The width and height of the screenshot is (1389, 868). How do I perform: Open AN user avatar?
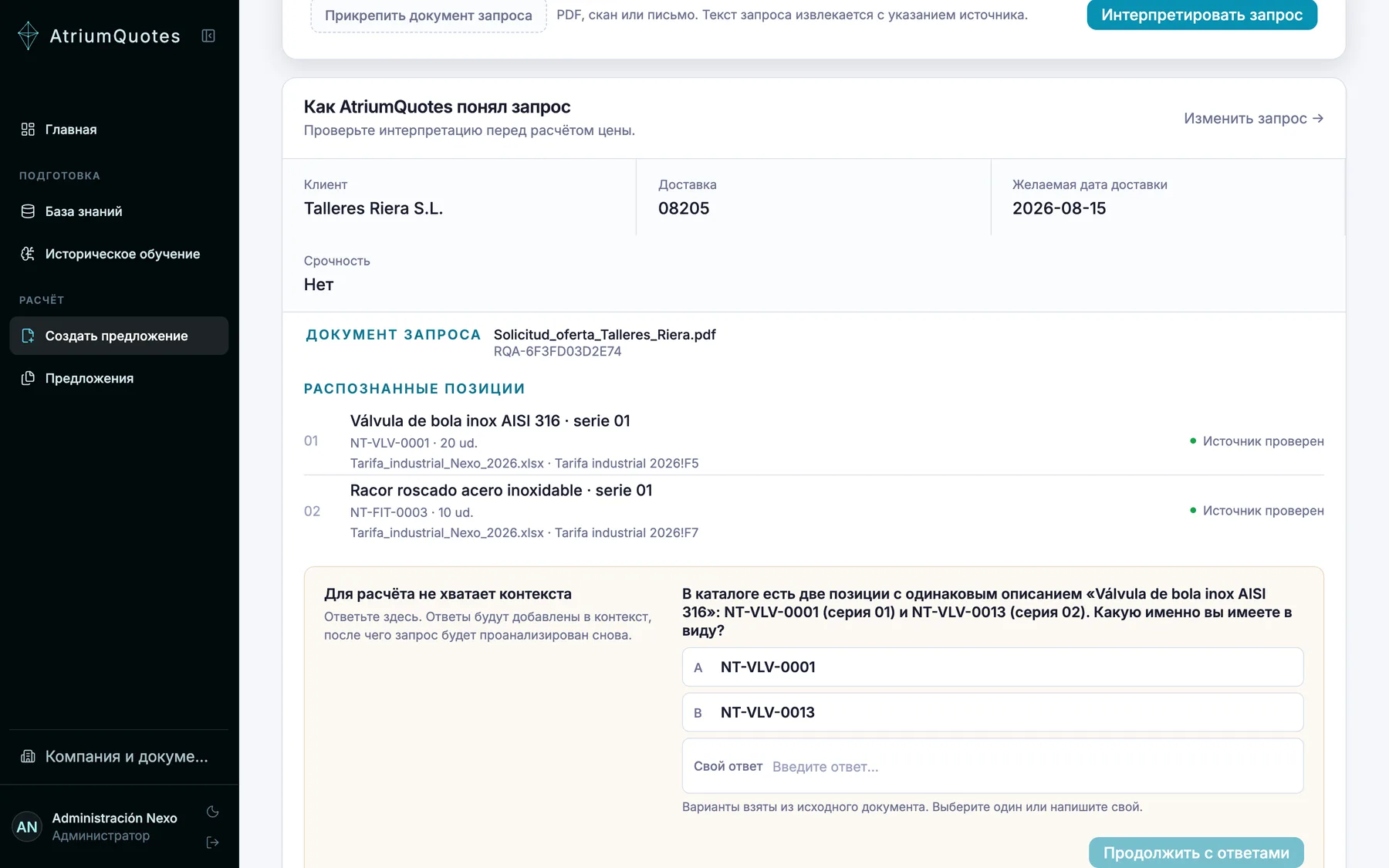[27, 827]
